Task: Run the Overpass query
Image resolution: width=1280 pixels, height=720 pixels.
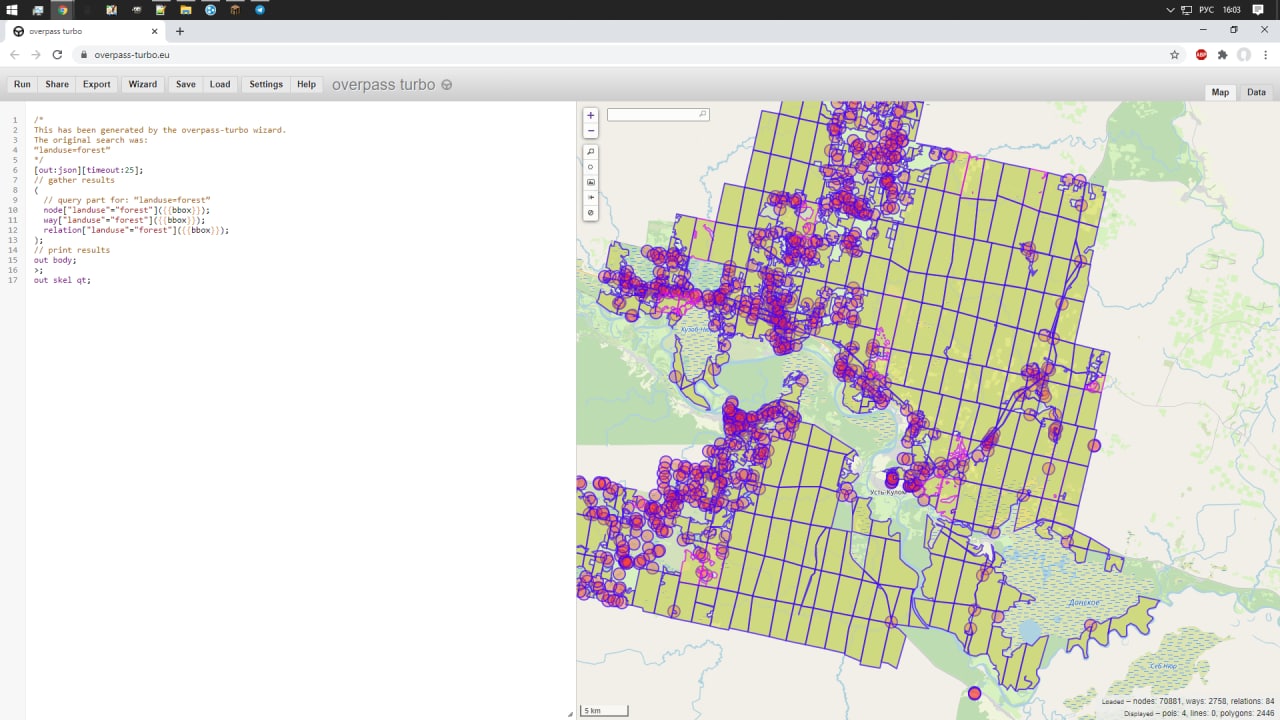Action: [22, 85]
